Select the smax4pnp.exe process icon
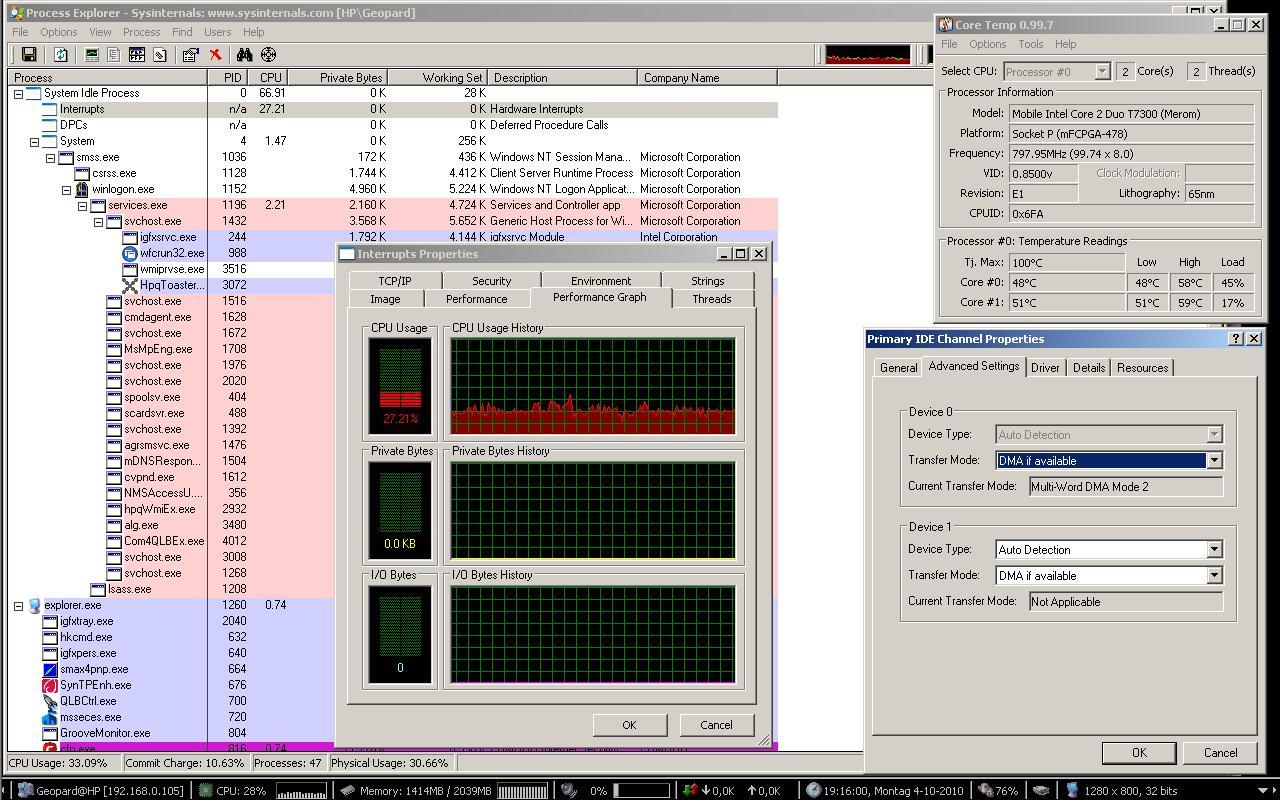The height and width of the screenshot is (800, 1280). [x=50, y=669]
